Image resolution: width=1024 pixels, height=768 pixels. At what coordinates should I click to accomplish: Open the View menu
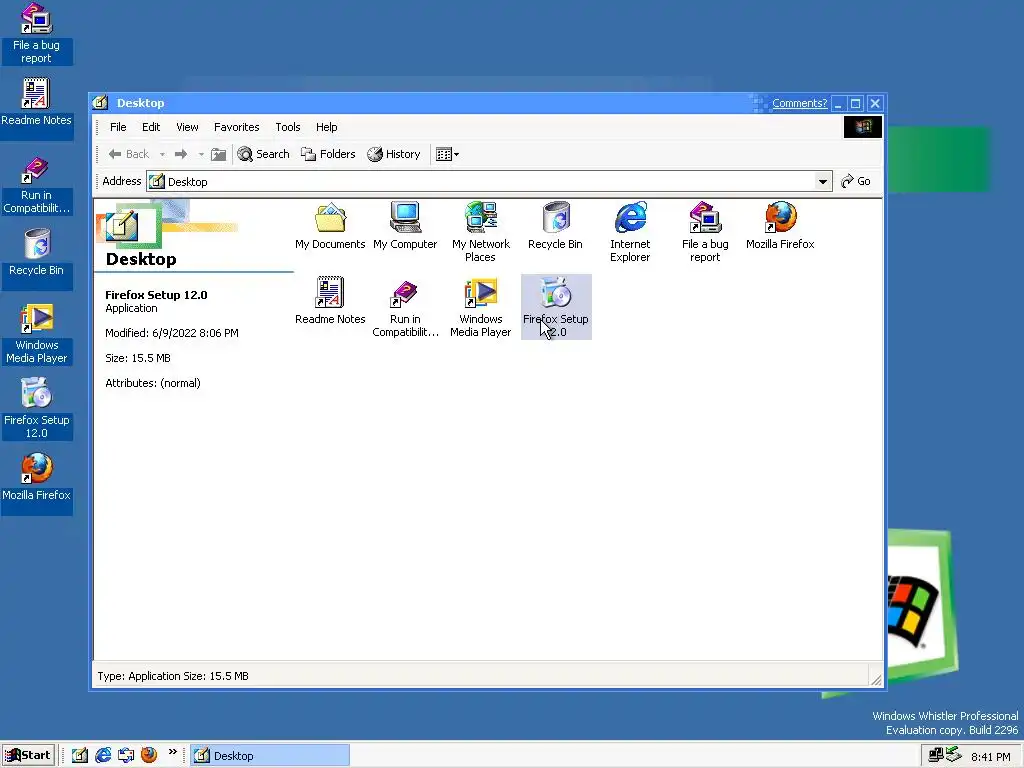(x=187, y=127)
